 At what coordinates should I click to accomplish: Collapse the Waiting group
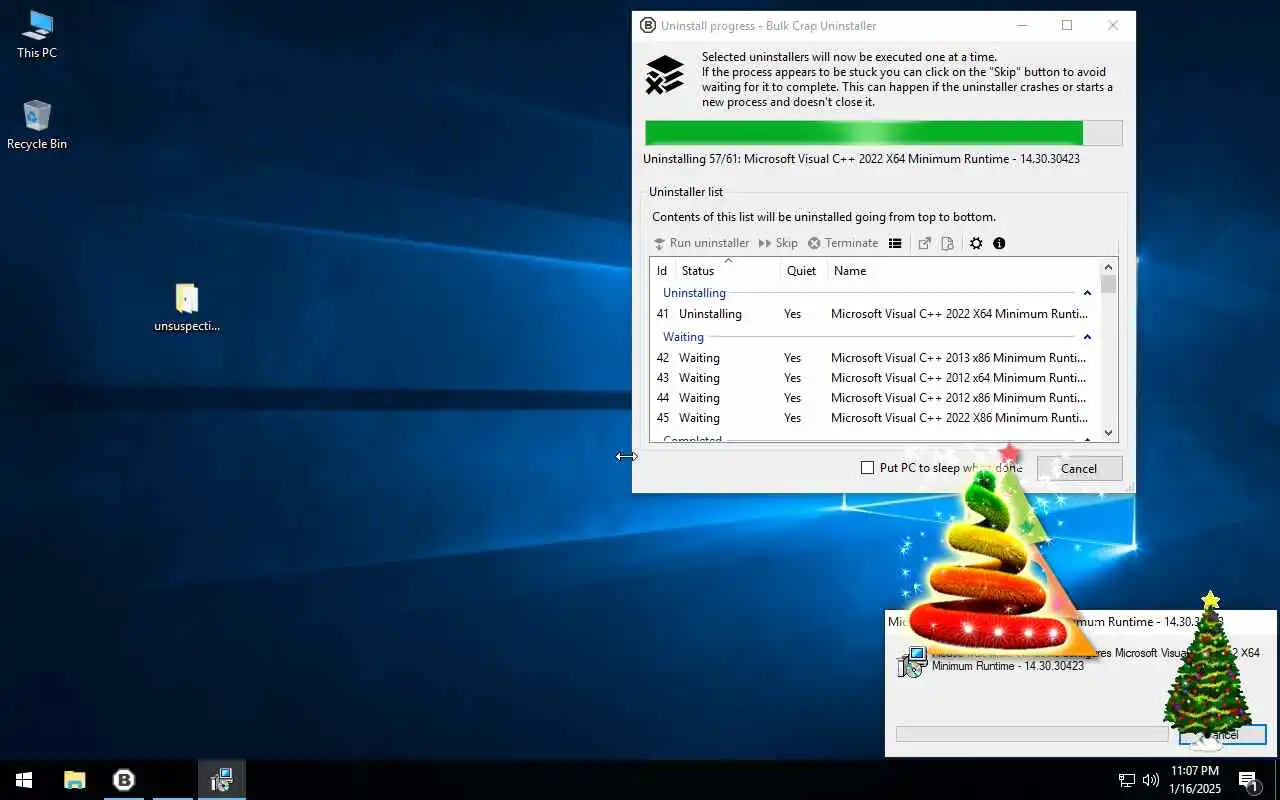click(x=1087, y=337)
